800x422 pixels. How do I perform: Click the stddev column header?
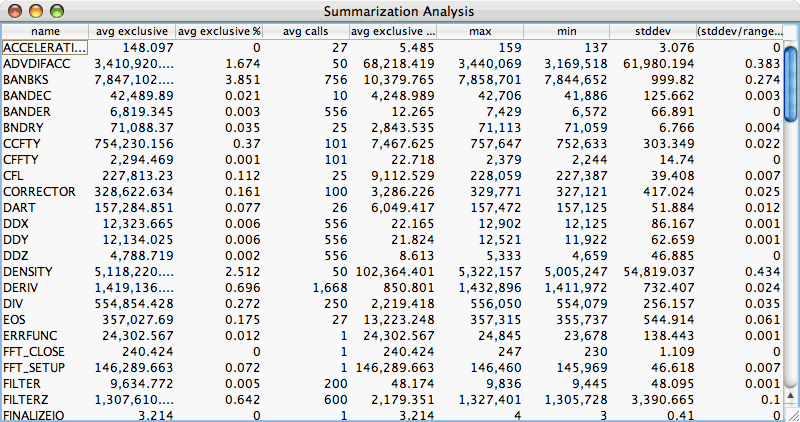(x=653, y=31)
